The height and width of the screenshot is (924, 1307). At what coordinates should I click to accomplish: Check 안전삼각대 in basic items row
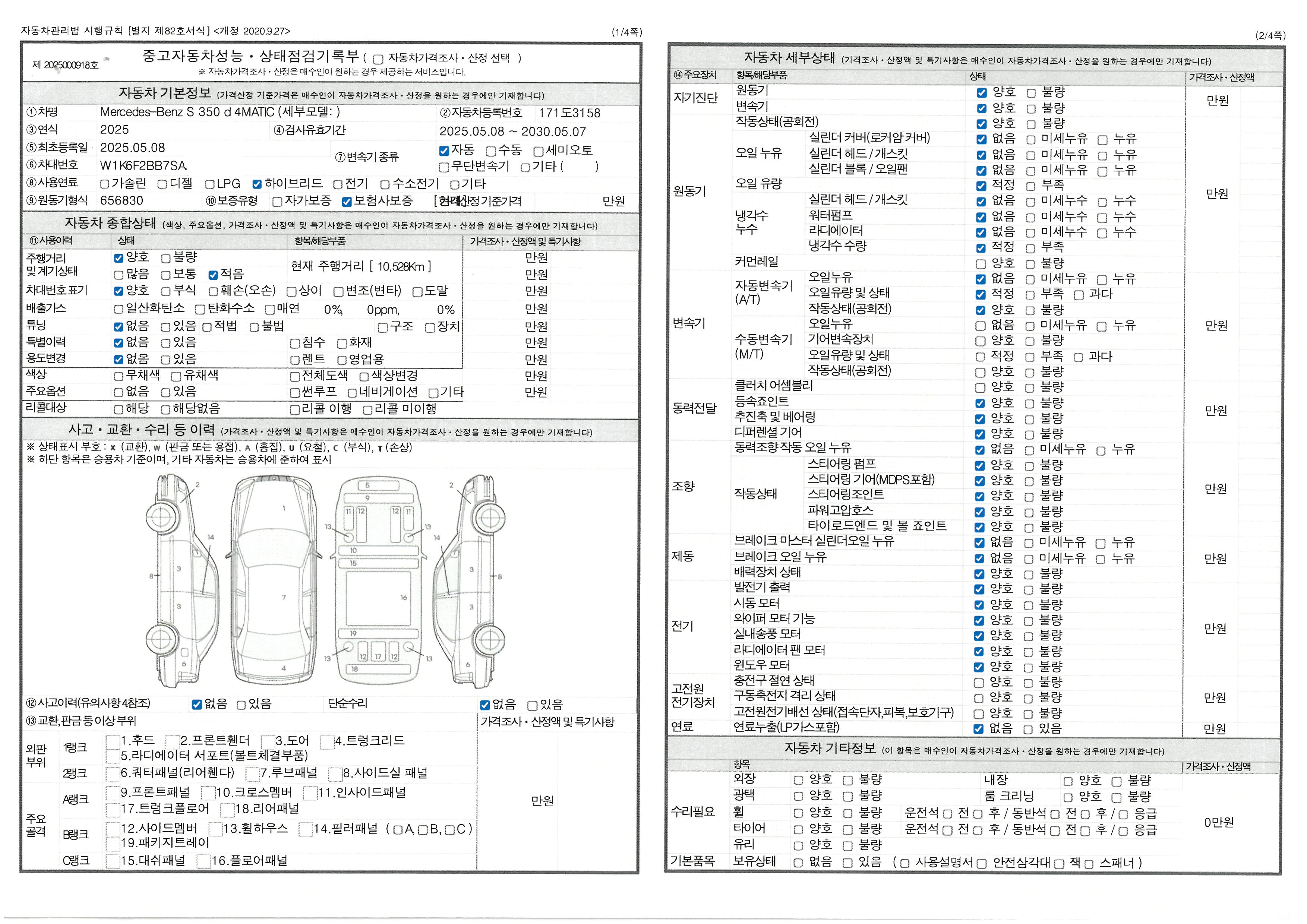[981, 864]
